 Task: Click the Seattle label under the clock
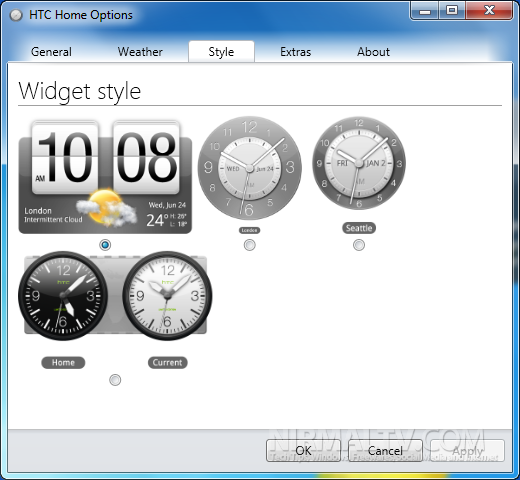(x=359, y=228)
